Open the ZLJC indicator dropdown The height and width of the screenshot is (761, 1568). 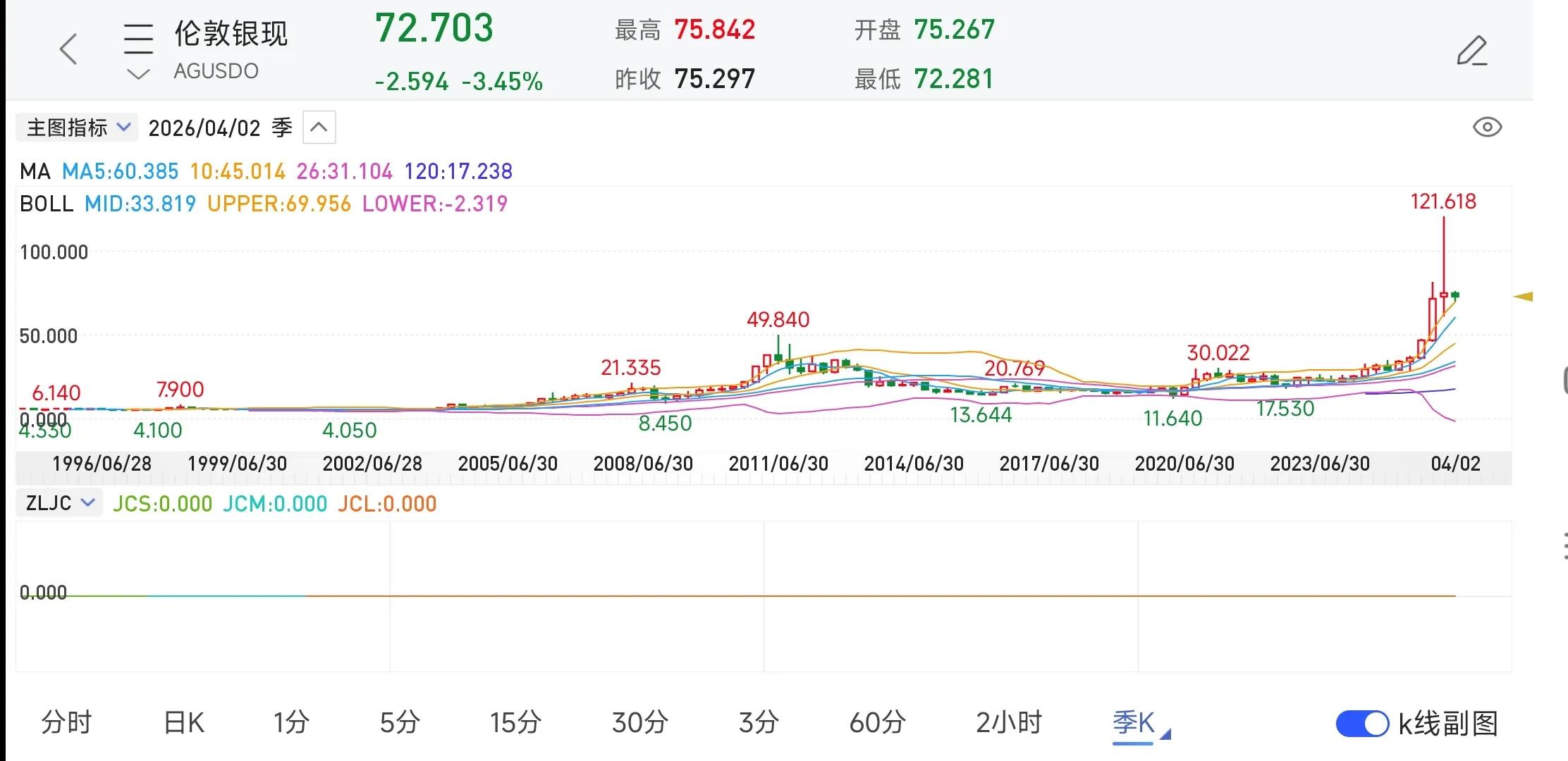click(59, 503)
